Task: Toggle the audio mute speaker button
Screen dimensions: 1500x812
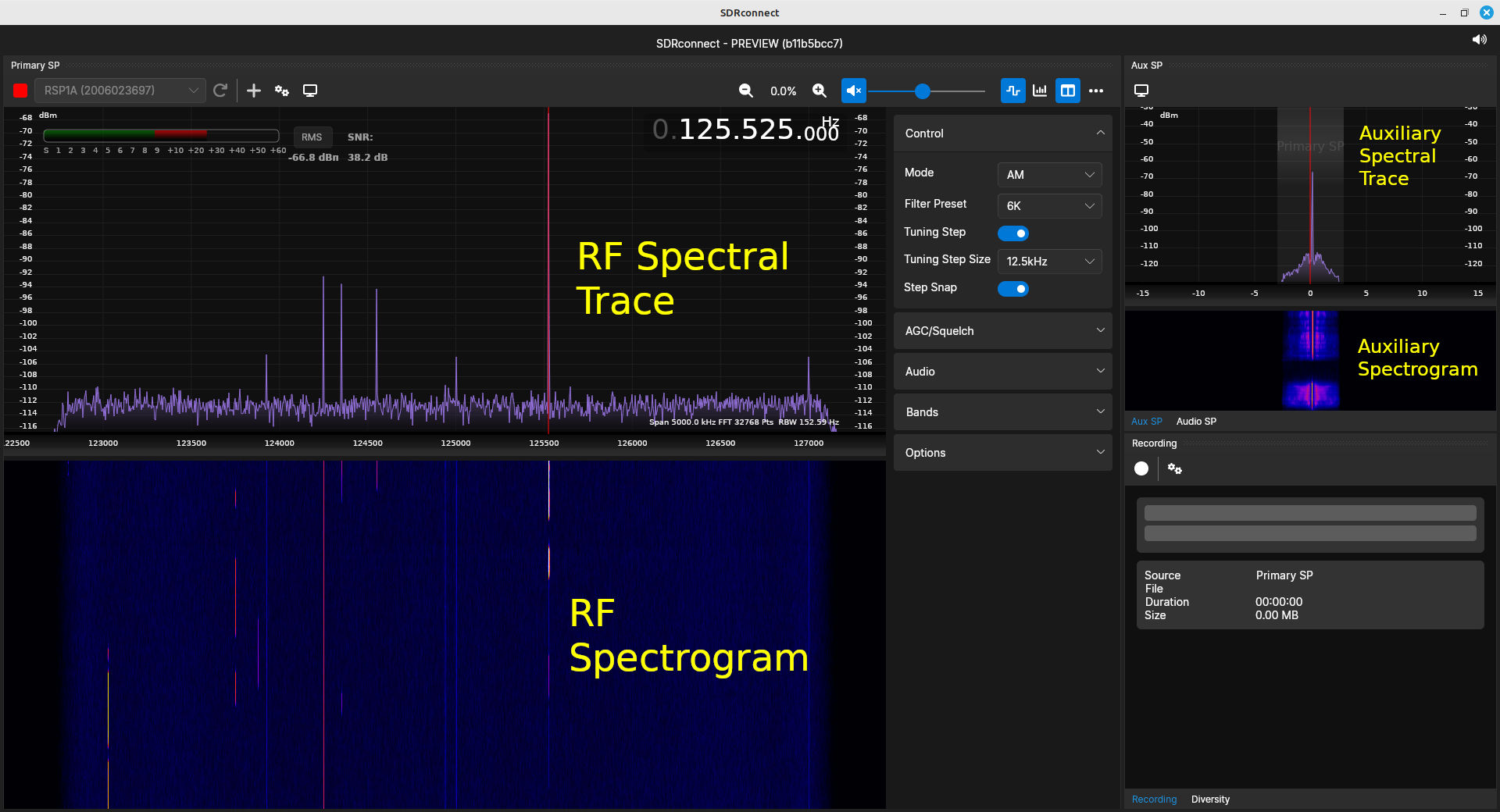Action: [x=854, y=91]
